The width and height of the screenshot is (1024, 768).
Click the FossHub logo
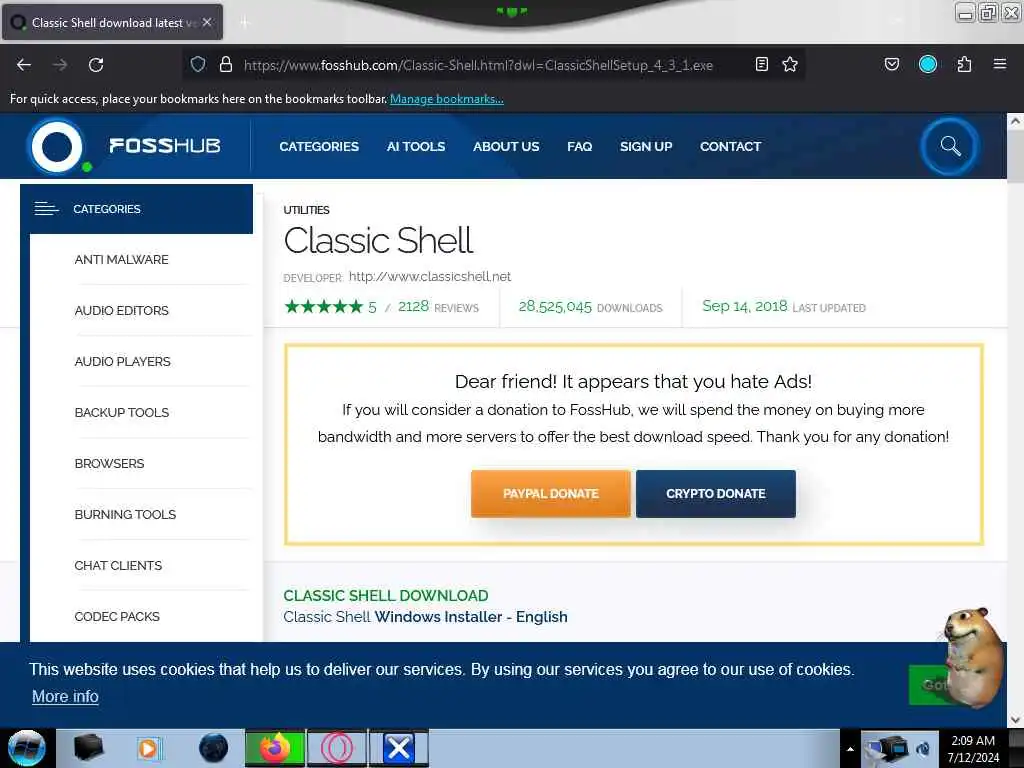point(124,146)
